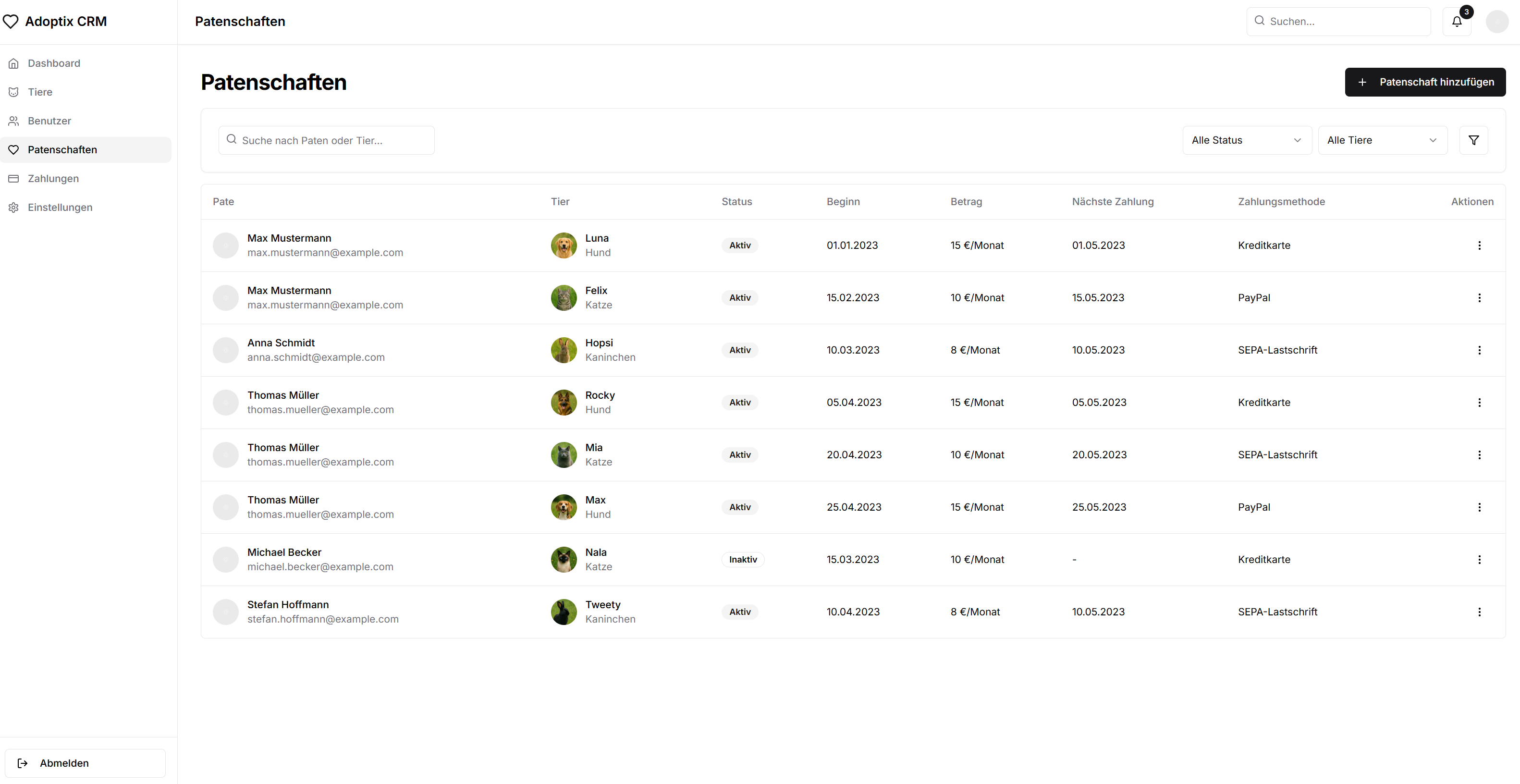
Task: Navigate to Zahlungen in the sidebar
Action: pos(53,179)
